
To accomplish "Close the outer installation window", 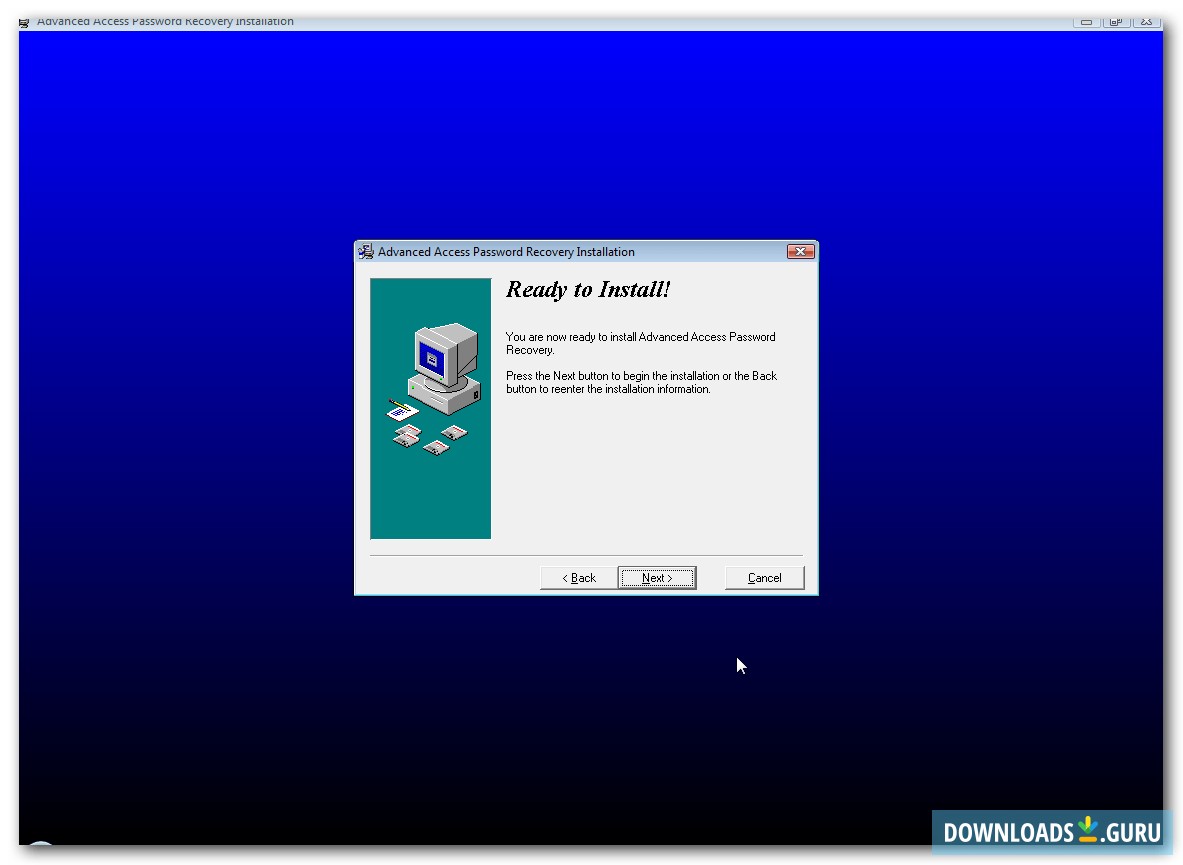I will coord(1146,22).
